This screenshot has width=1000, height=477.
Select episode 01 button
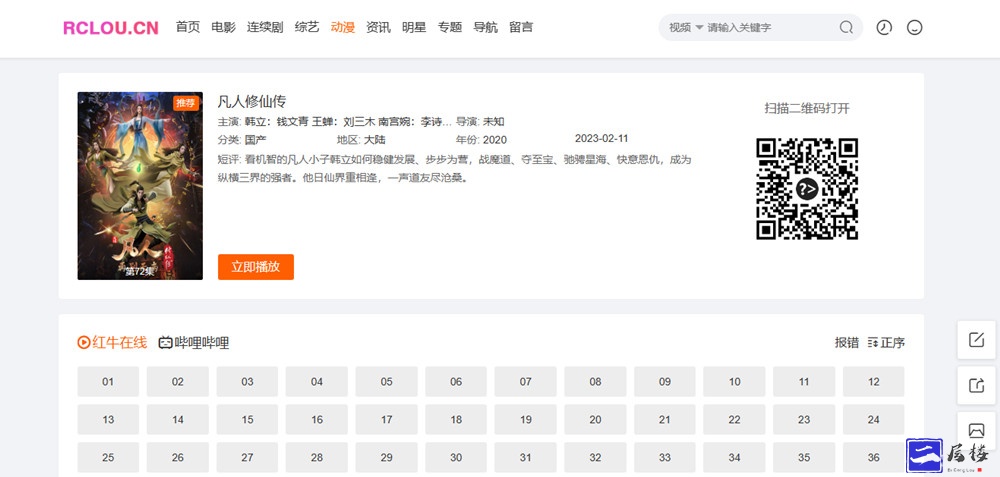(108, 382)
